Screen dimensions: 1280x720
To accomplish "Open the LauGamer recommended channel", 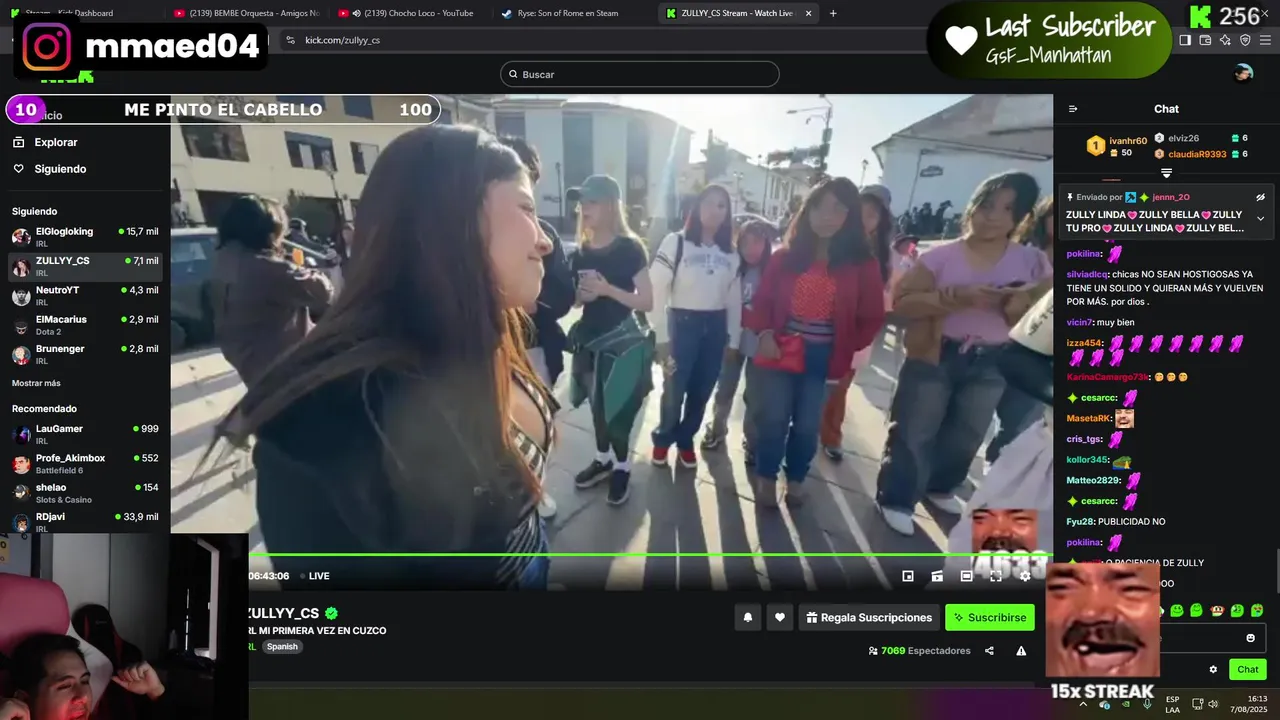I will click(85, 434).
